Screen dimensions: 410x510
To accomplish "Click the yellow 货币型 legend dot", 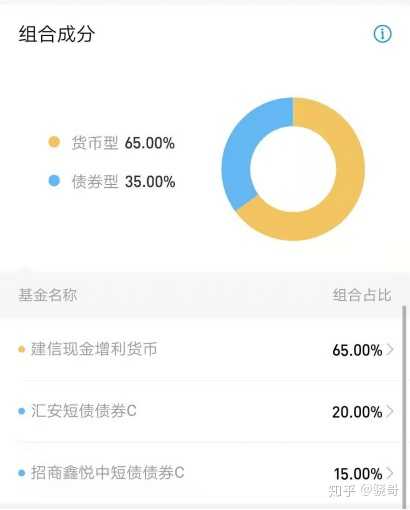I will pos(54,142).
